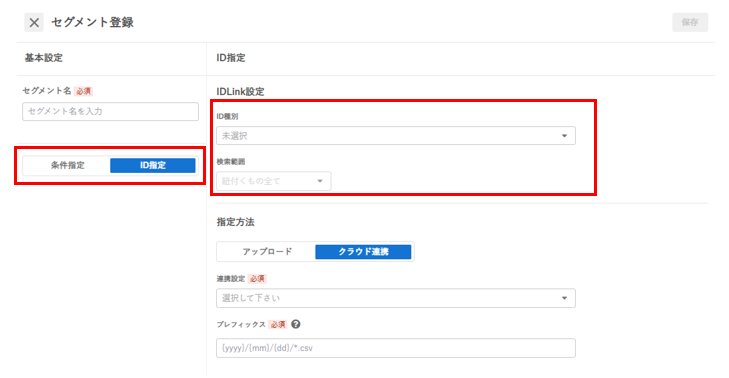Choose クラウド連携 as 指定方法
The image size is (729, 378).
coord(363,252)
